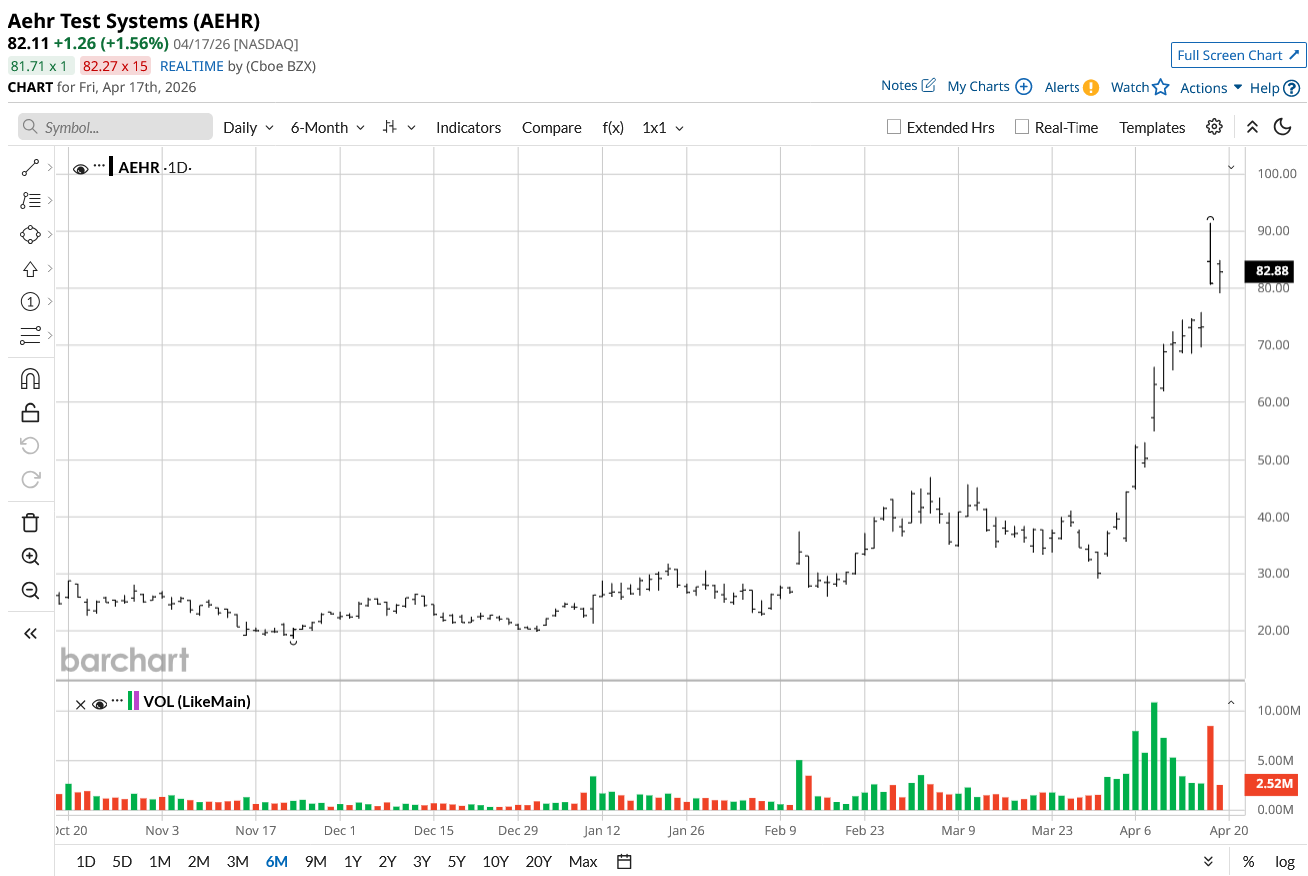This screenshot has height=876, width=1308.
Task: Switch to dark mode with the moon icon
Action: (1283, 127)
